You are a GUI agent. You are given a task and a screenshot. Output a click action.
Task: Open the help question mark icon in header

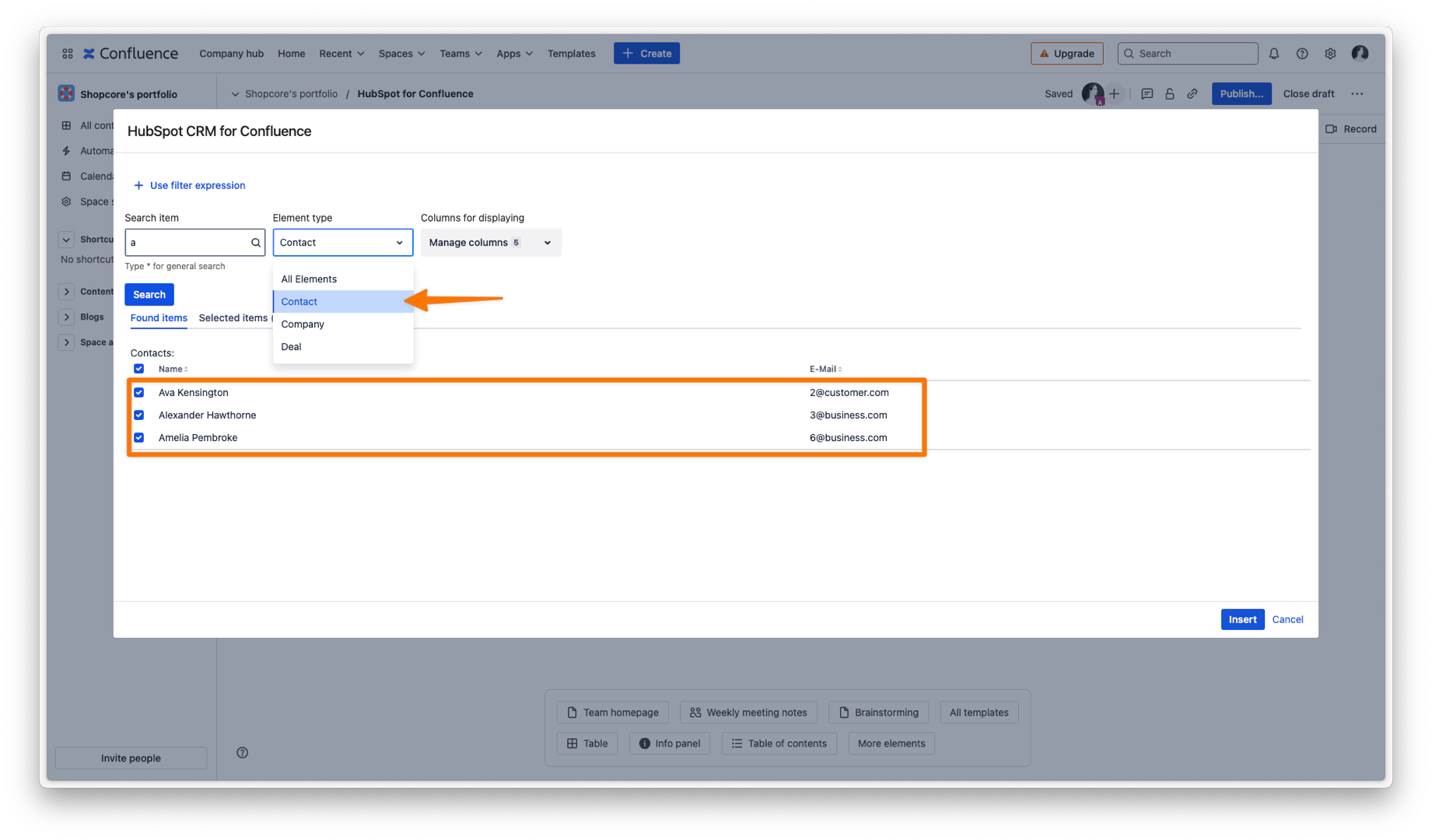click(1302, 54)
